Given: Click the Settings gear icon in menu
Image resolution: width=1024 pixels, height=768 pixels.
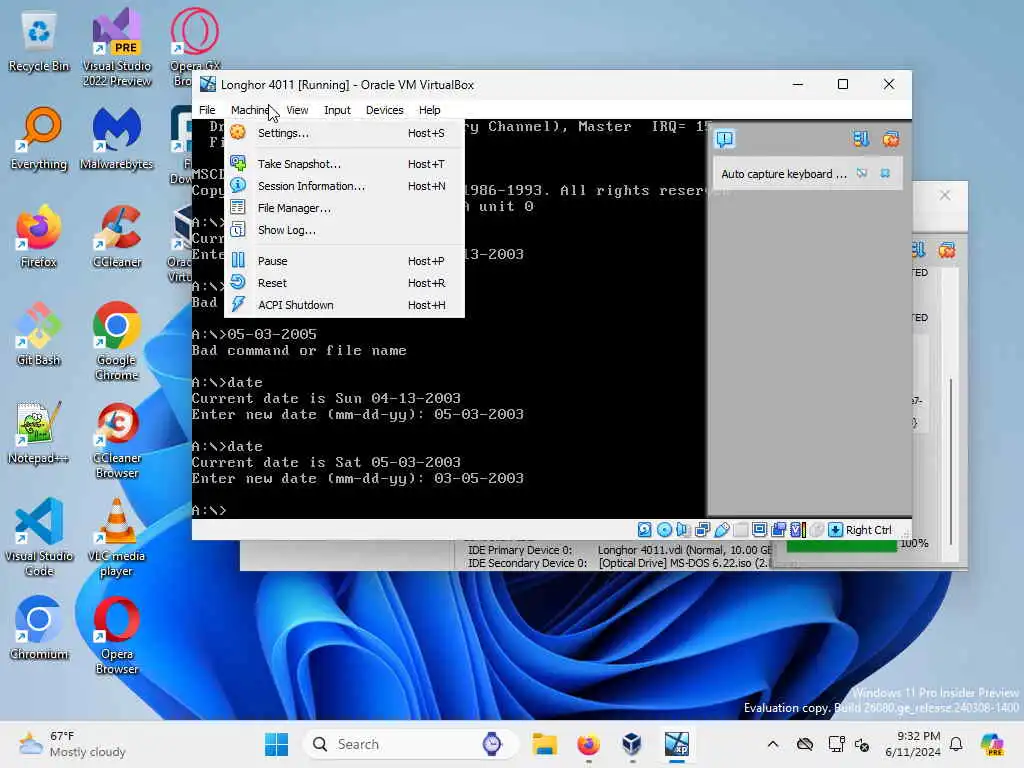Looking at the screenshot, I should pos(238,132).
